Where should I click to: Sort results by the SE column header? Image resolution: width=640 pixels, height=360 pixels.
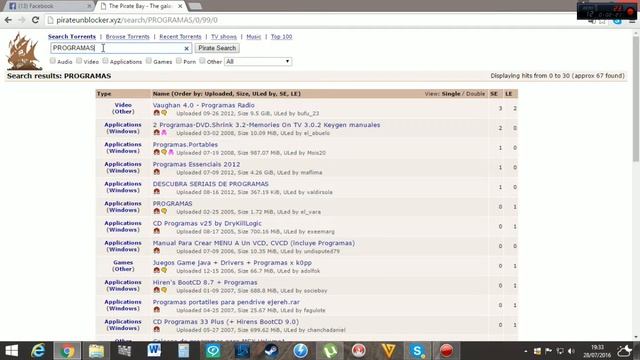pyautogui.click(x=494, y=94)
